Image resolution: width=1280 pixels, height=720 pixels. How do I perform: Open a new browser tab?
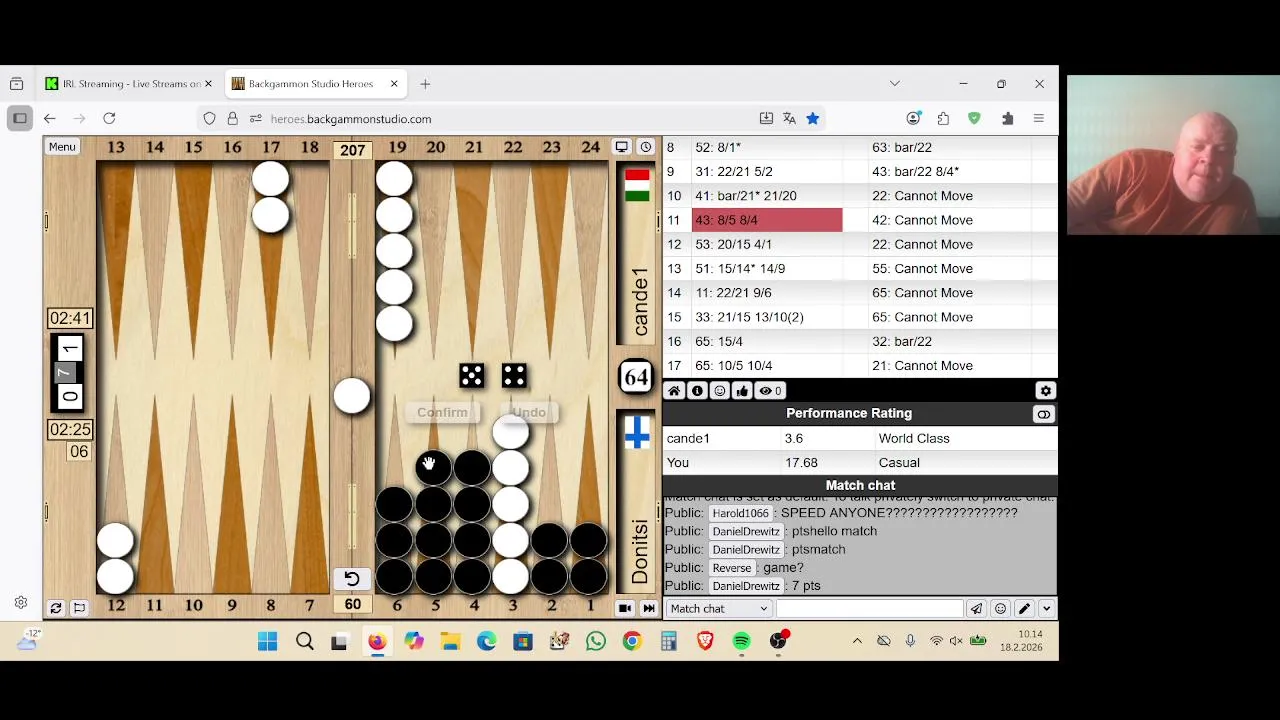(x=425, y=84)
